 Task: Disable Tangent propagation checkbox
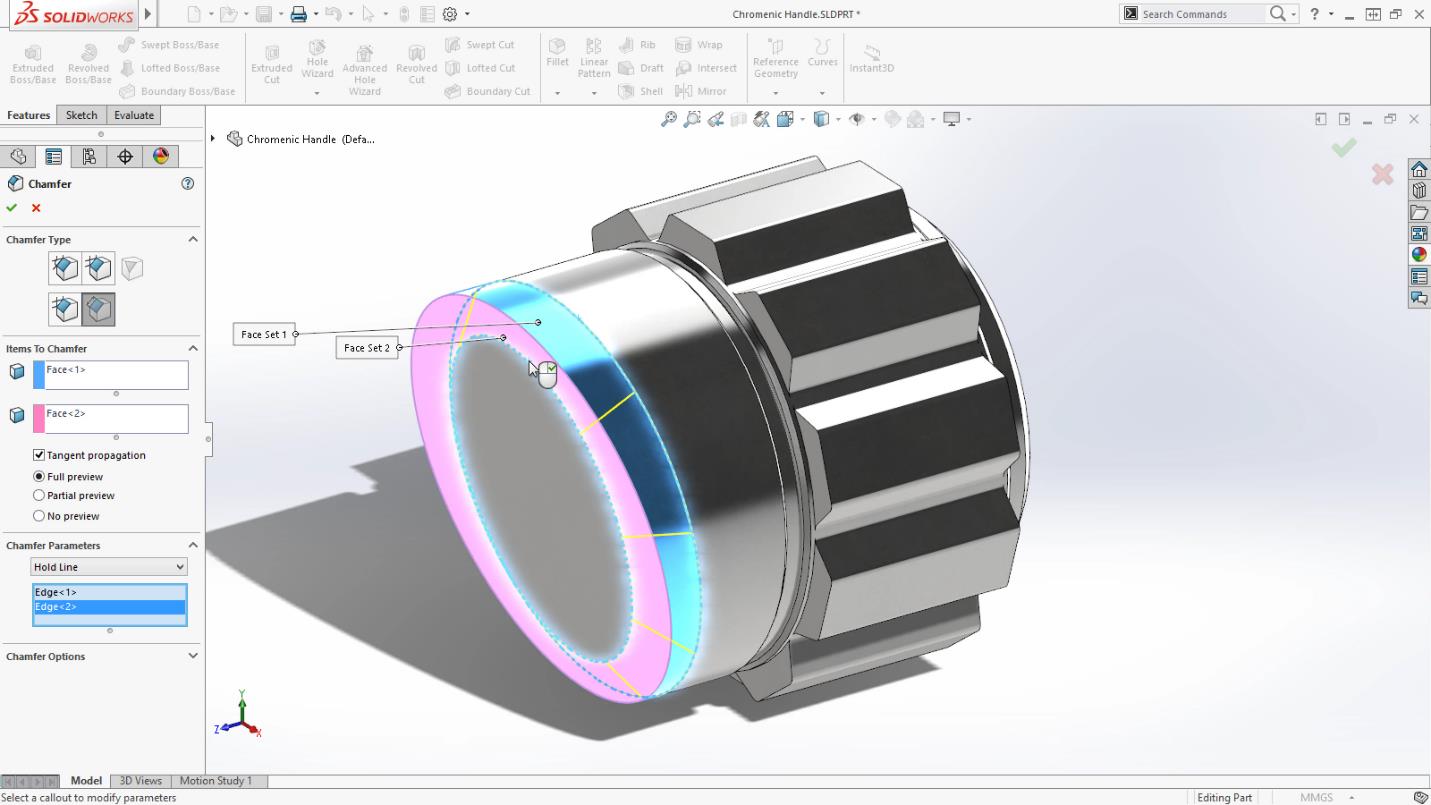point(38,455)
